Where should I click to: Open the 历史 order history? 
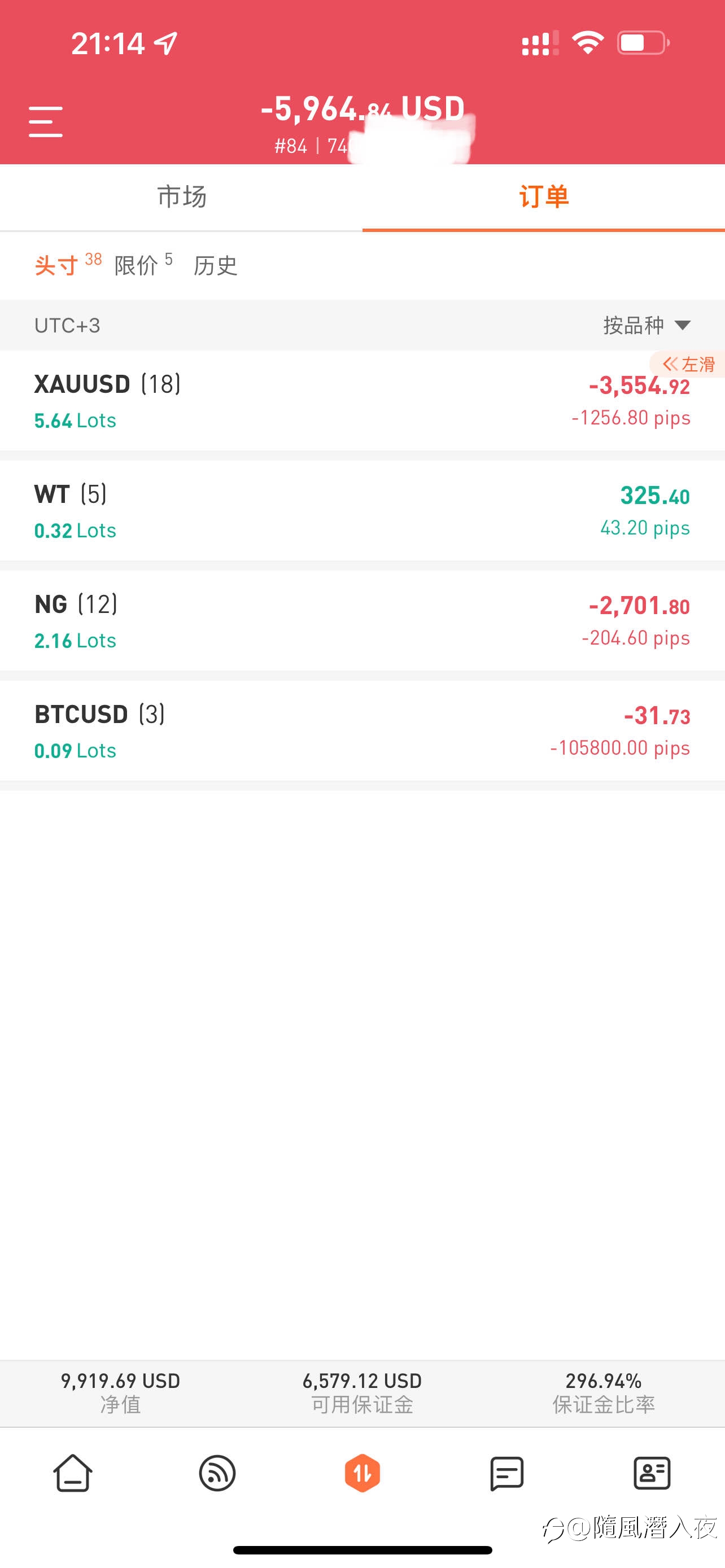(x=216, y=265)
